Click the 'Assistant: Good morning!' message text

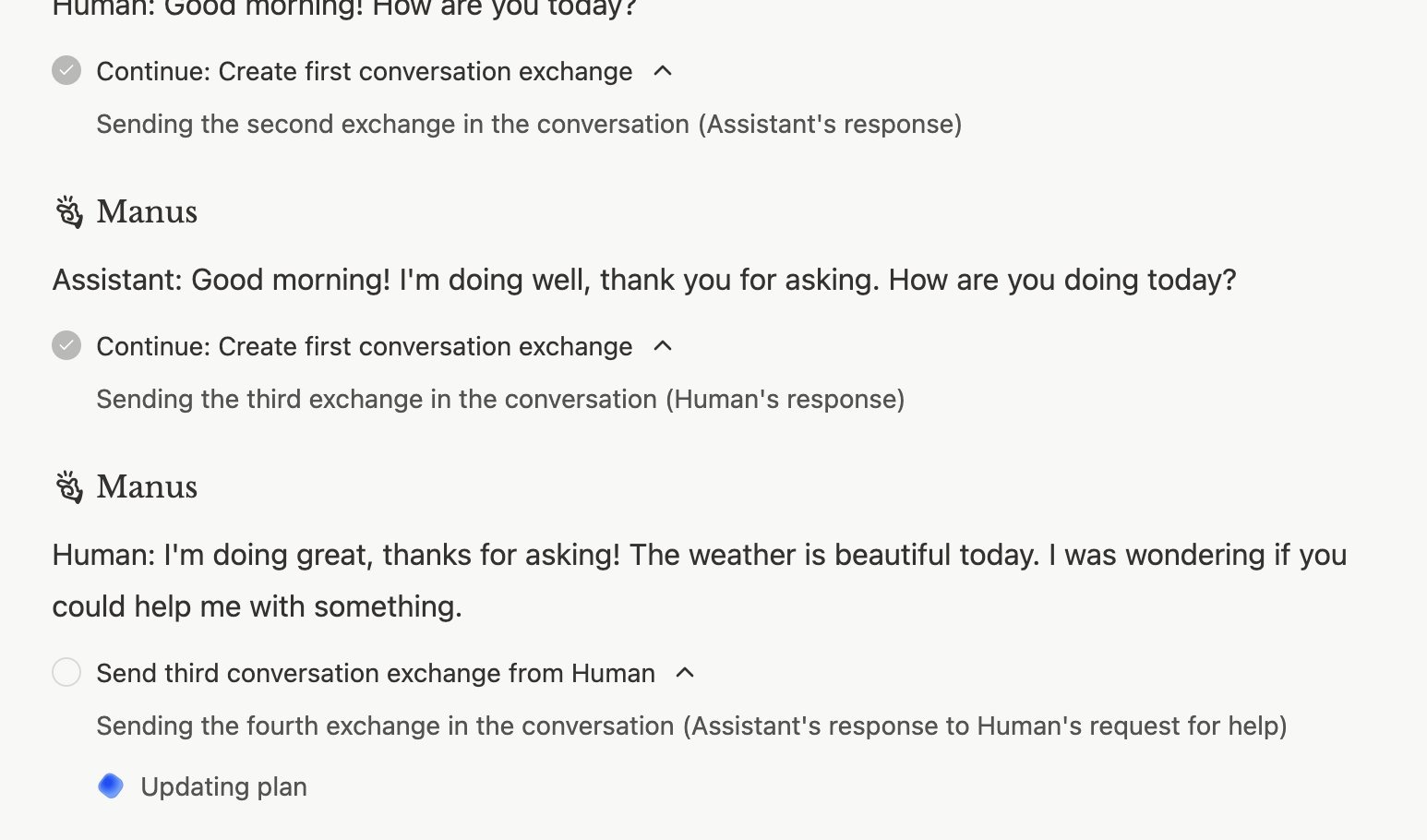(x=643, y=280)
